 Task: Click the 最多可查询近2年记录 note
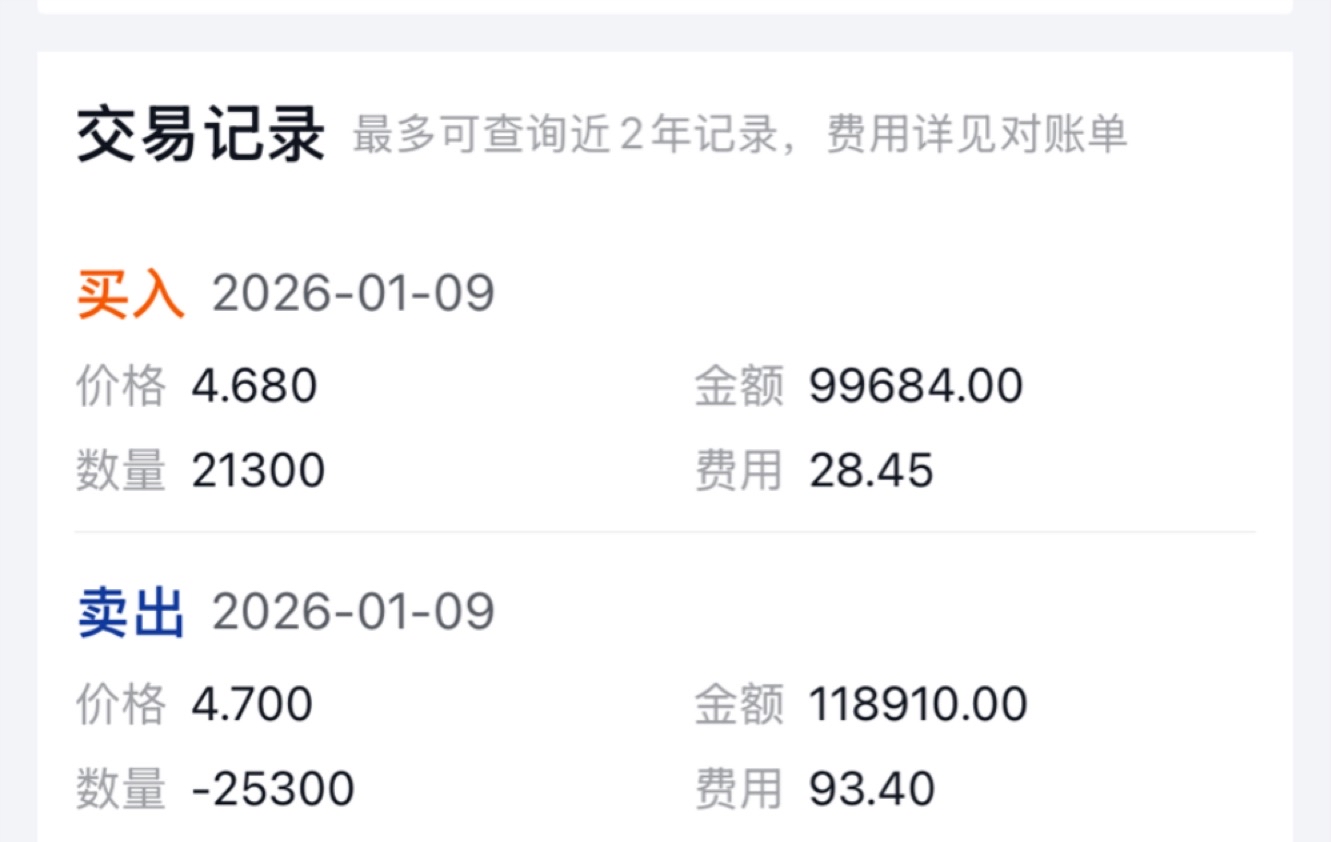(564, 135)
